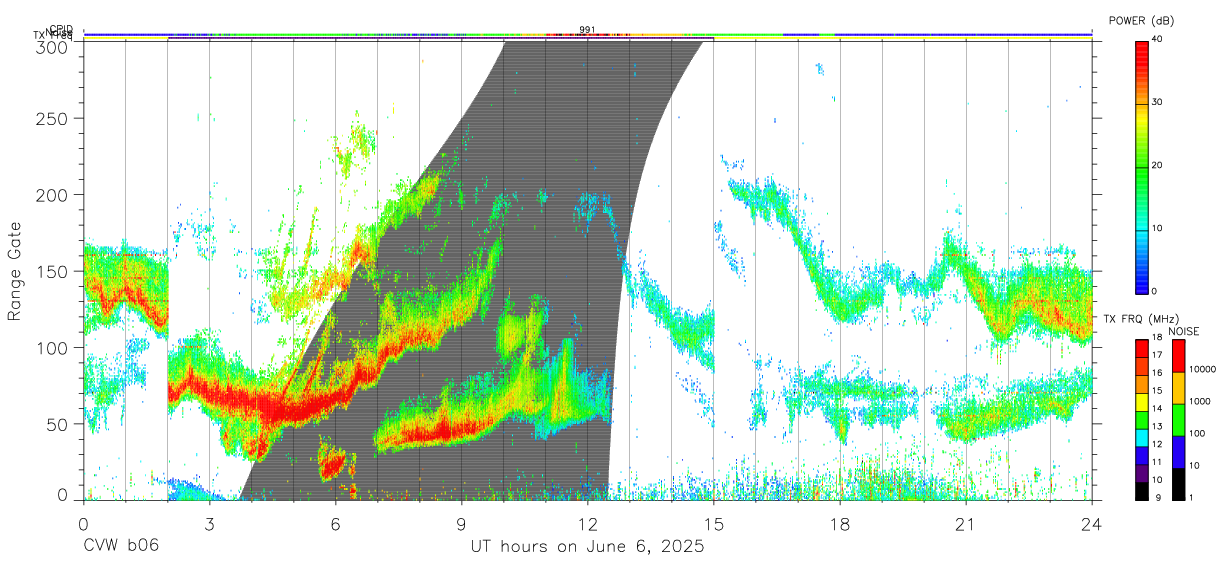Click the "12" label of TX FRQ legend
Viewport: 1228px width, 567px height.
[1157, 445]
